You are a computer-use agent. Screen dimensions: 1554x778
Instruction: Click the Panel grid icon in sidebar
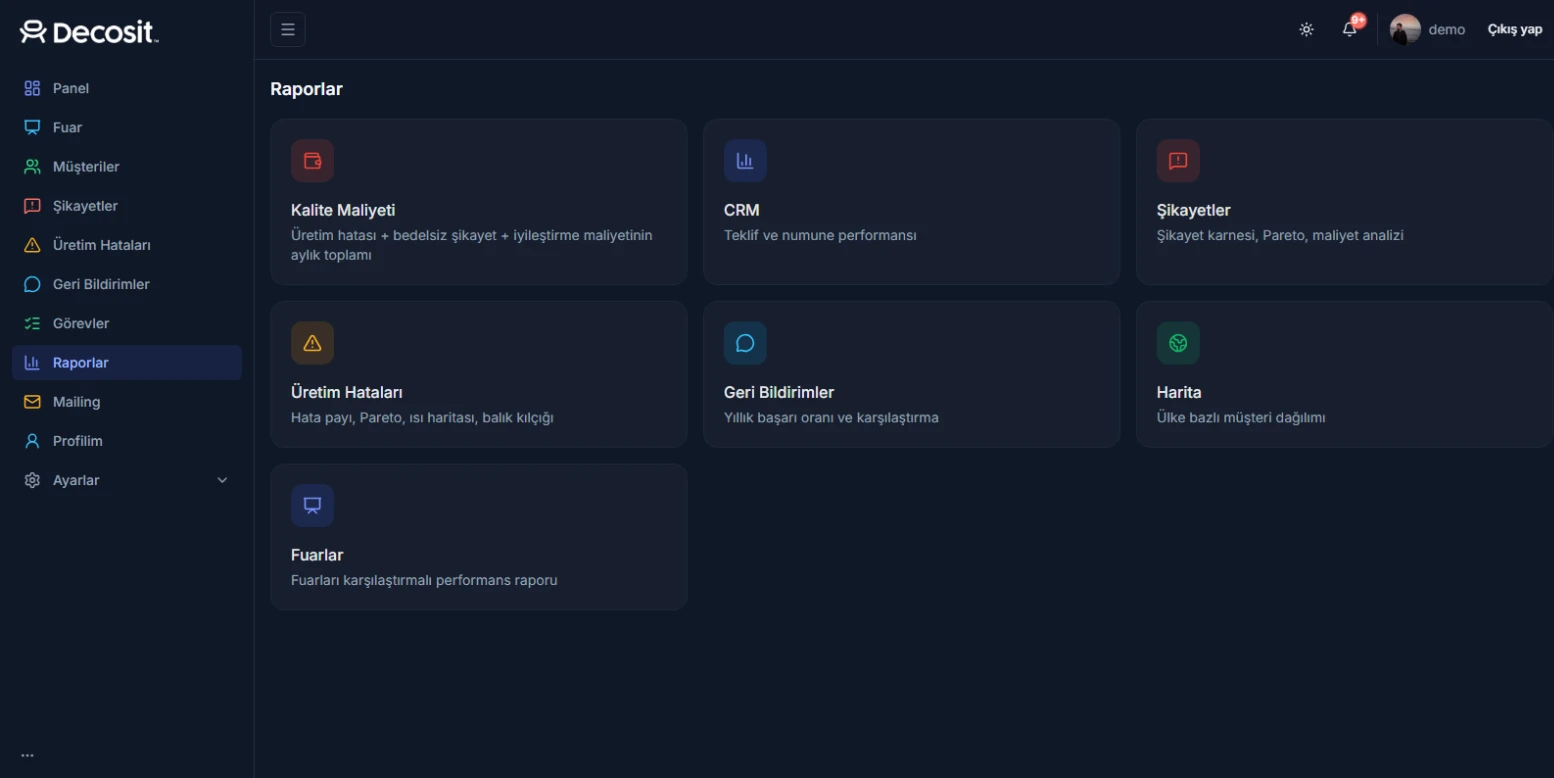coord(32,88)
